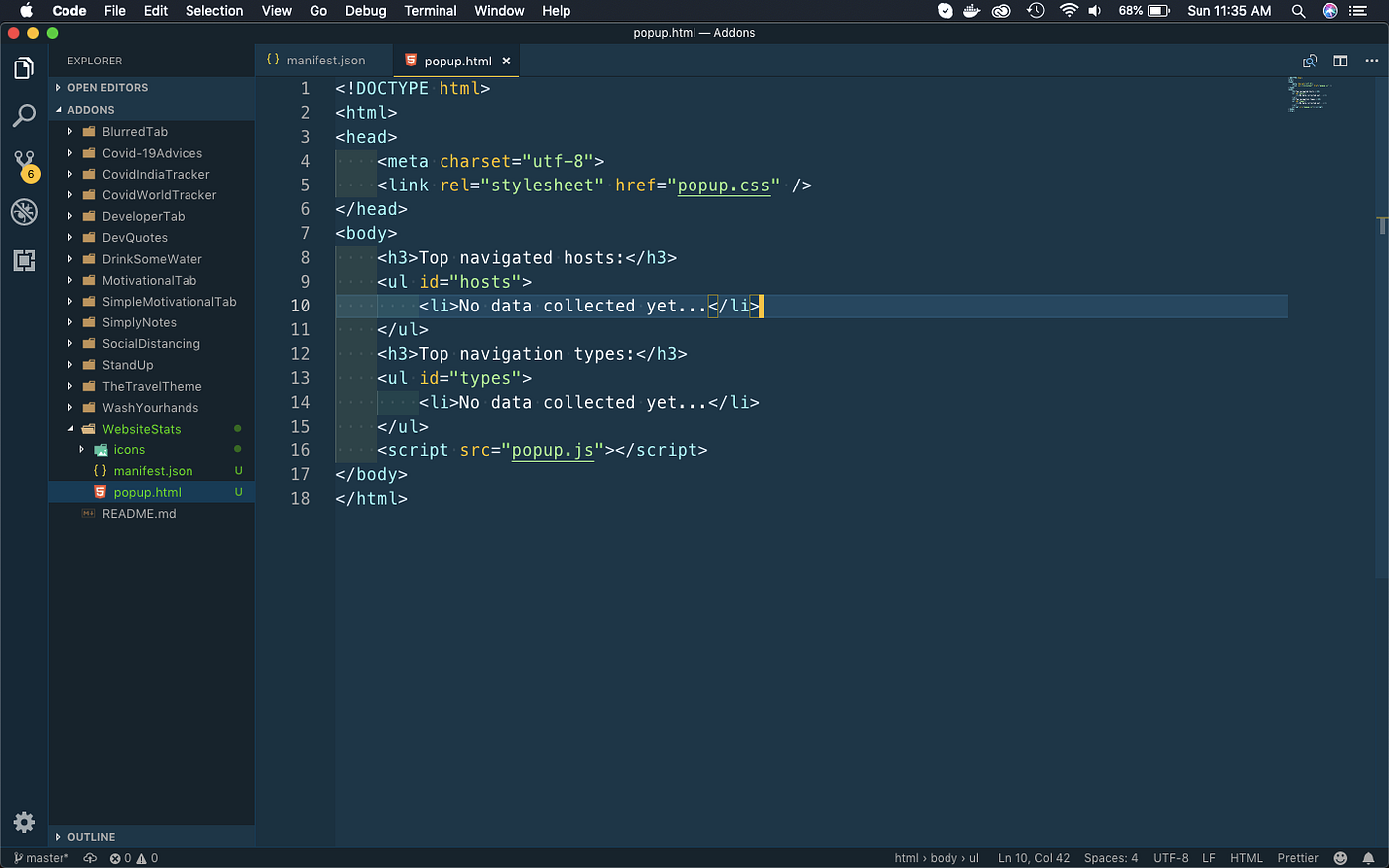Open Source Control with 6 changes badge
Viewport: 1389px width, 868px height.
(25, 165)
